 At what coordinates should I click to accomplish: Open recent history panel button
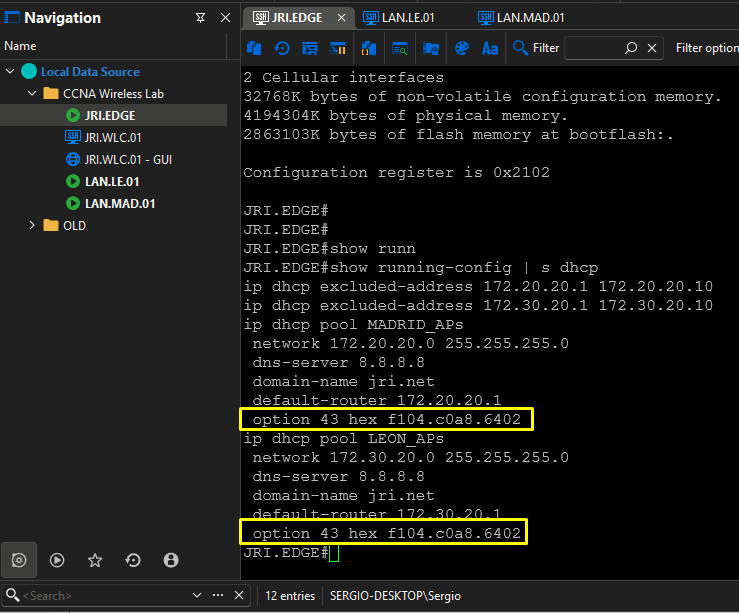(x=133, y=560)
